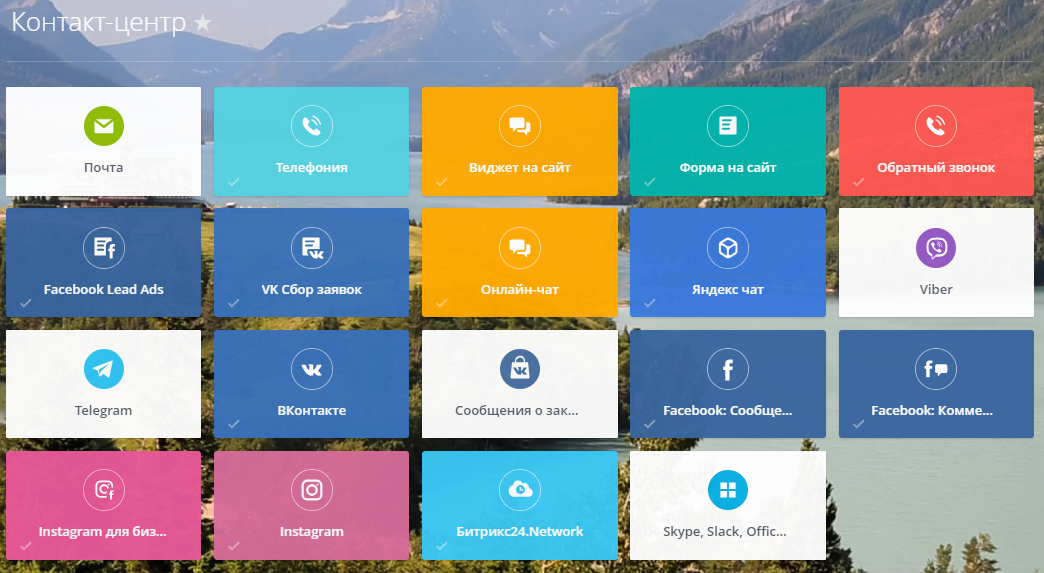Click the Skype, Slack, Office grid icon
This screenshot has height=573, width=1044.
point(728,490)
